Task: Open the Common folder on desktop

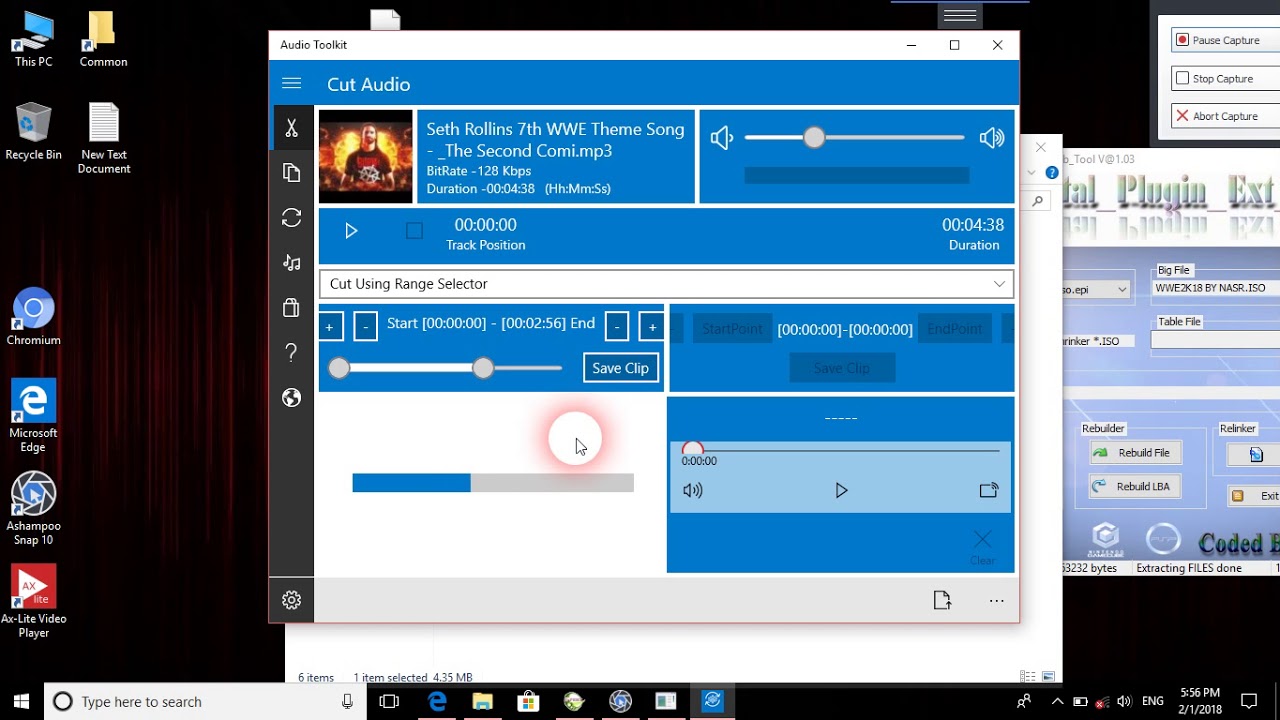Action: (x=103, y=40)
